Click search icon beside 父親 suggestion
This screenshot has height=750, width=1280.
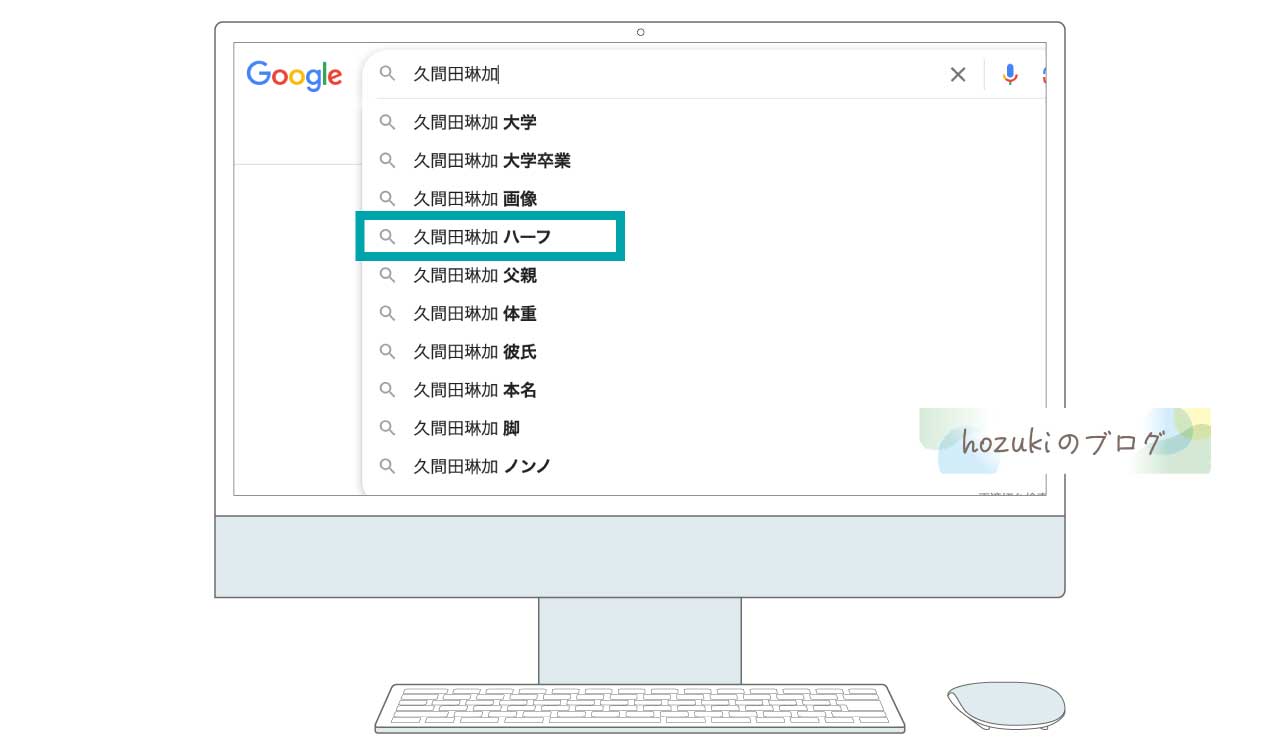point(387,275)
